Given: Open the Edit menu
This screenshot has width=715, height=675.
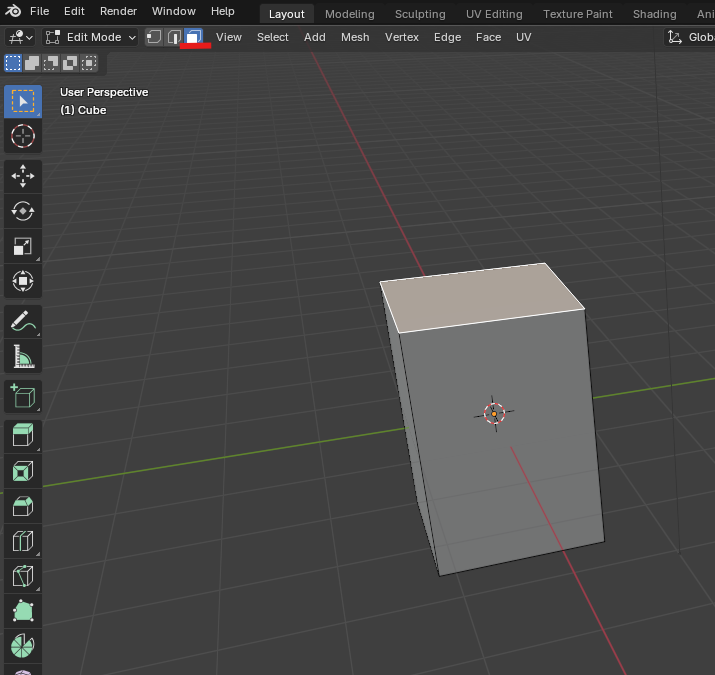Looking at the screenshot, I should 74,11.
